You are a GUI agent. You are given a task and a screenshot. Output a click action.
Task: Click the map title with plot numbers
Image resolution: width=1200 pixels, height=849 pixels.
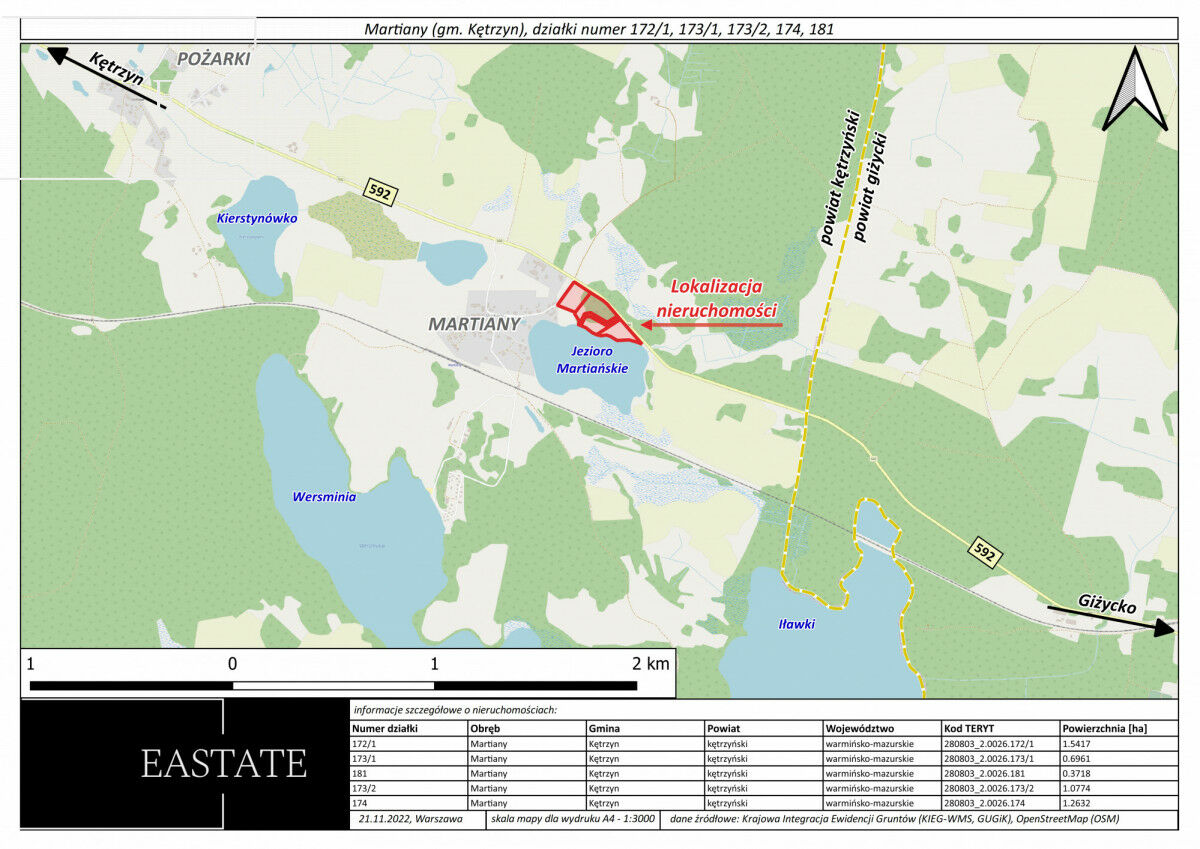tap(598, 29)
